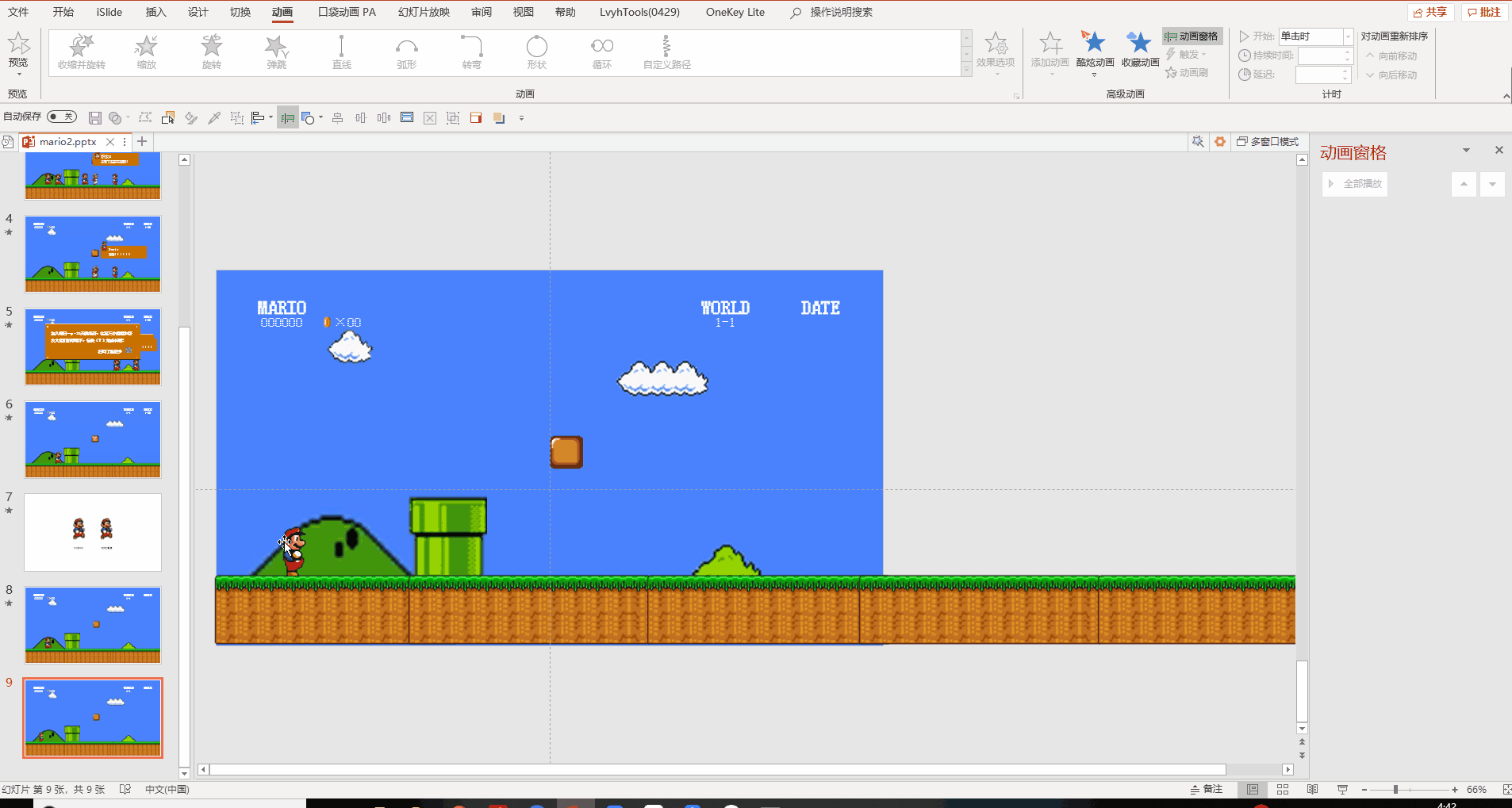Toggle the 动画窗格 animation pane button
This screenshot has width=1512, height=808.
pyautogui.click(x=1192, y=36)
